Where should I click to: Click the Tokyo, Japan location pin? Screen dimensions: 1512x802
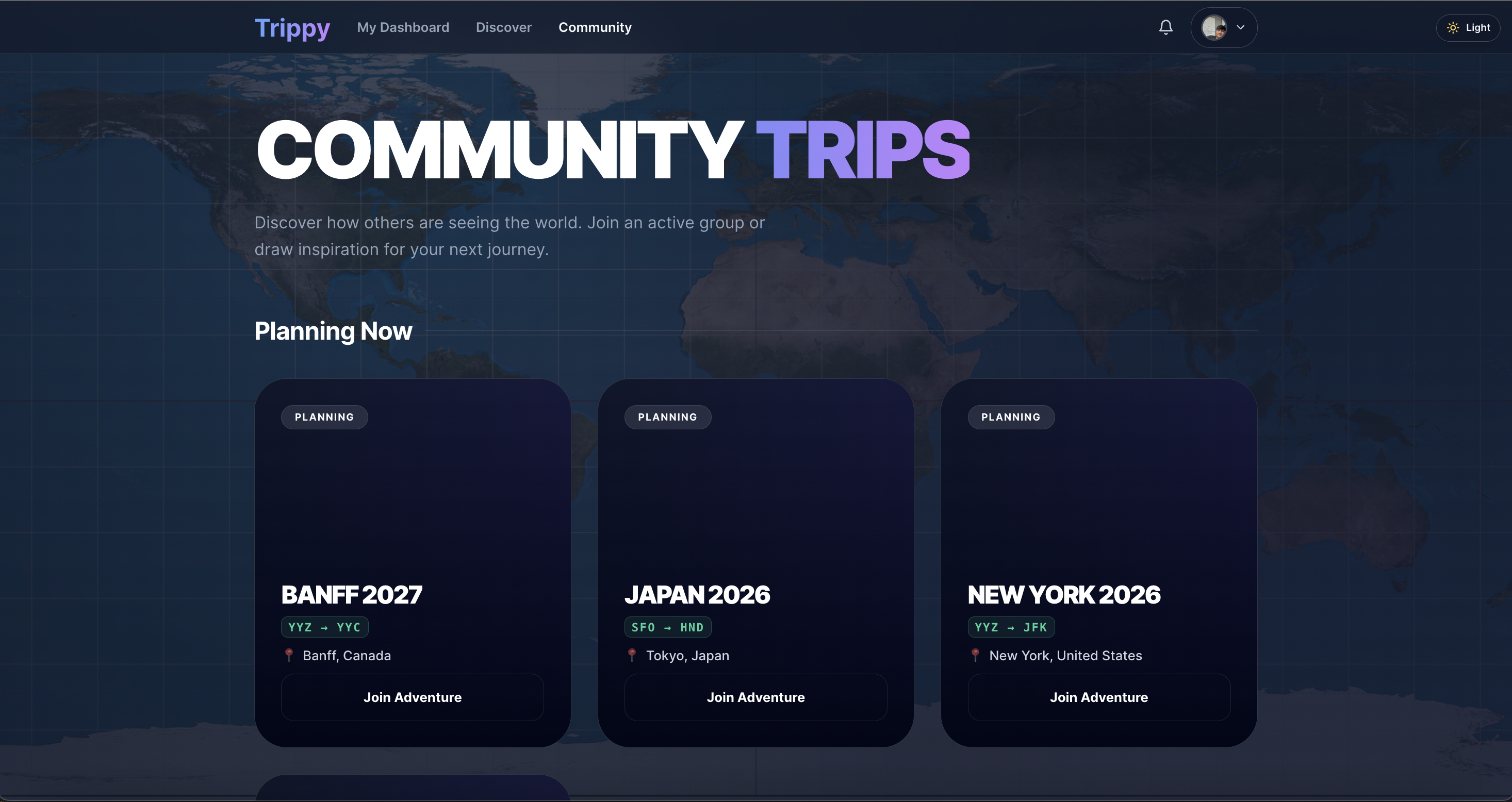pyautogui.click(x=632, y=655)
